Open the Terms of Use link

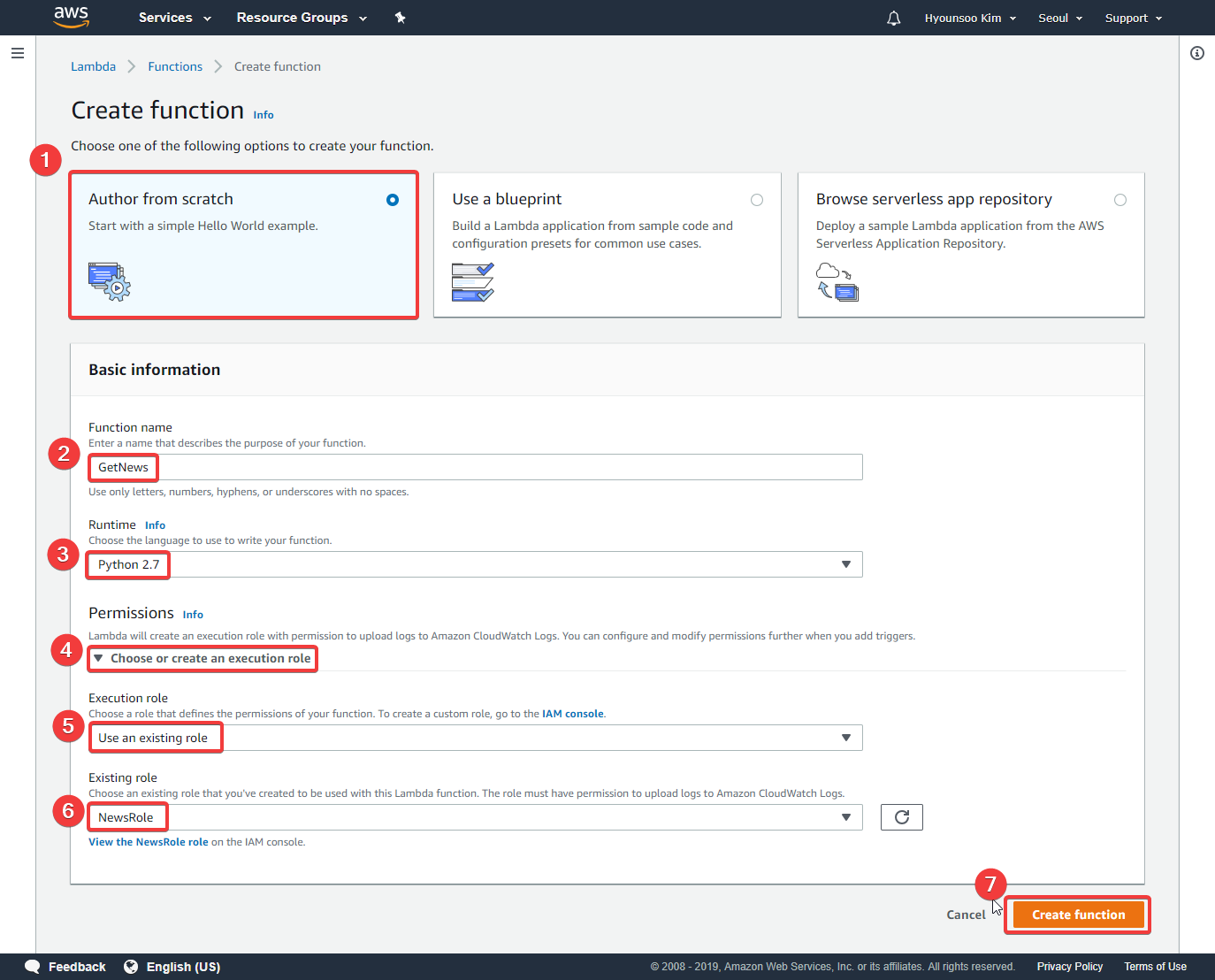tap(1155, 967)
